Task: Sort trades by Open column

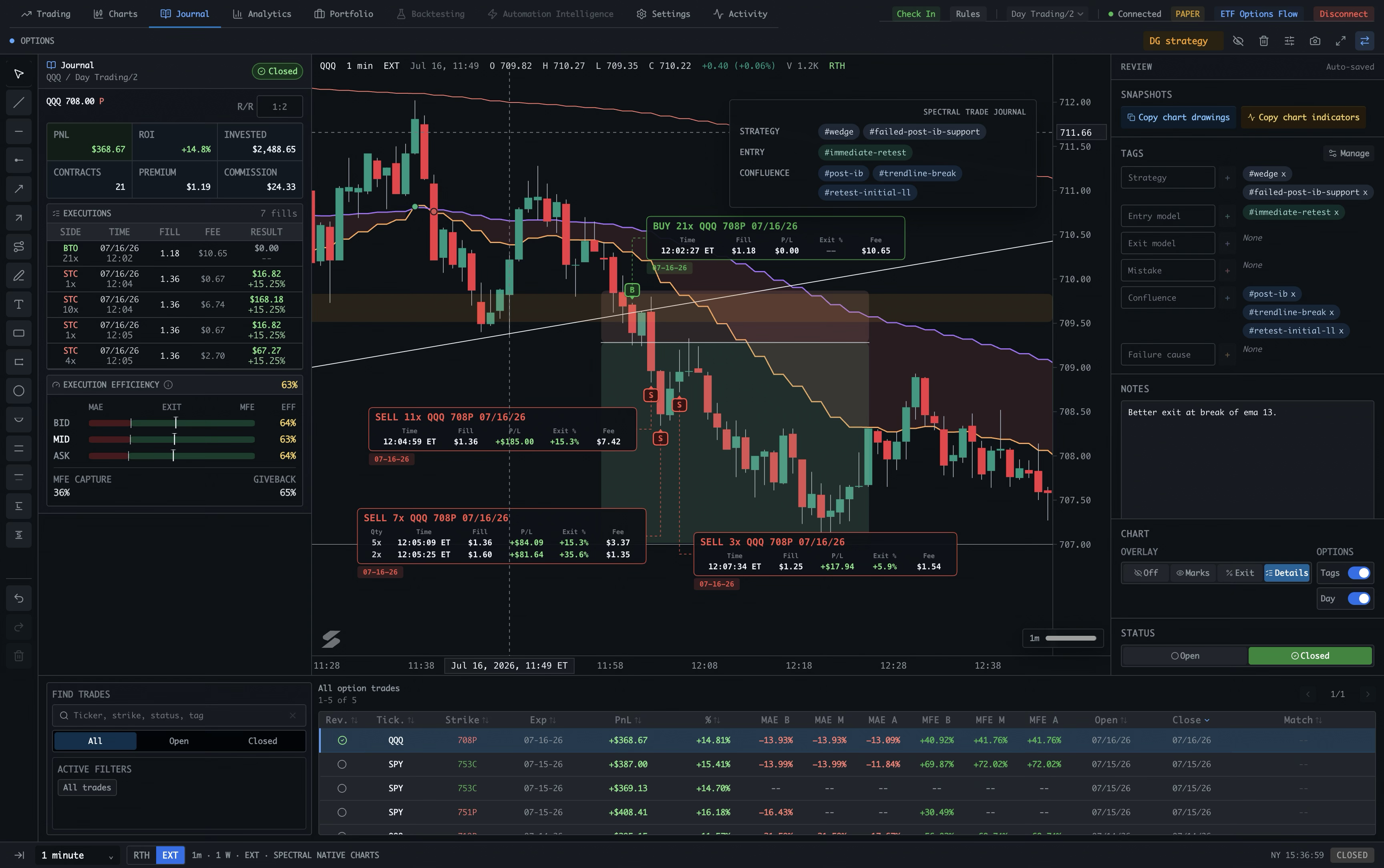Action: (x=1110, y=720)
